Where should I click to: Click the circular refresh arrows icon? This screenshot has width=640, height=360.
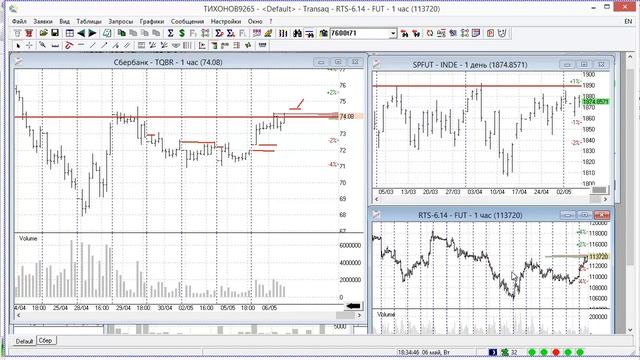[x=430, y=33]
